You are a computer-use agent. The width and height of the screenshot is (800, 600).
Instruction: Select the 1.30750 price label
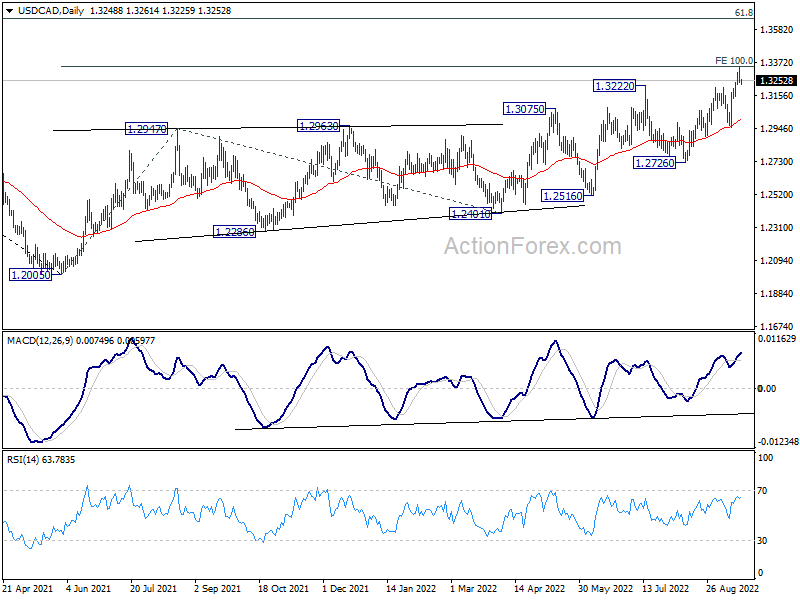(x=526, y=108)
